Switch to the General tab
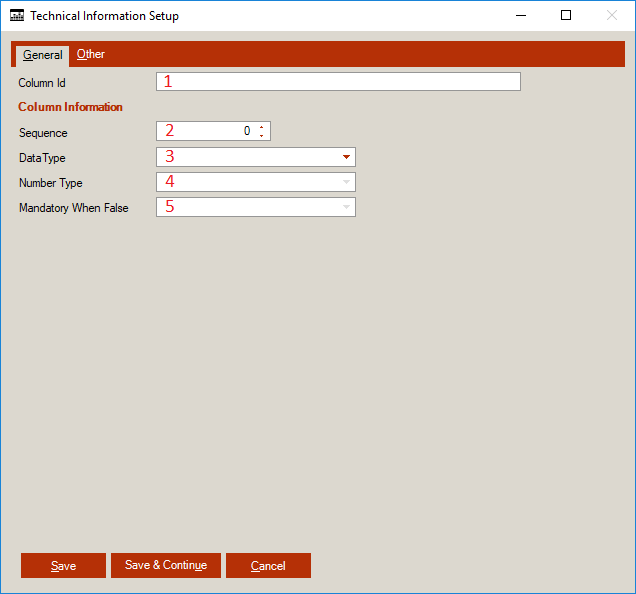 click(42, 55)
